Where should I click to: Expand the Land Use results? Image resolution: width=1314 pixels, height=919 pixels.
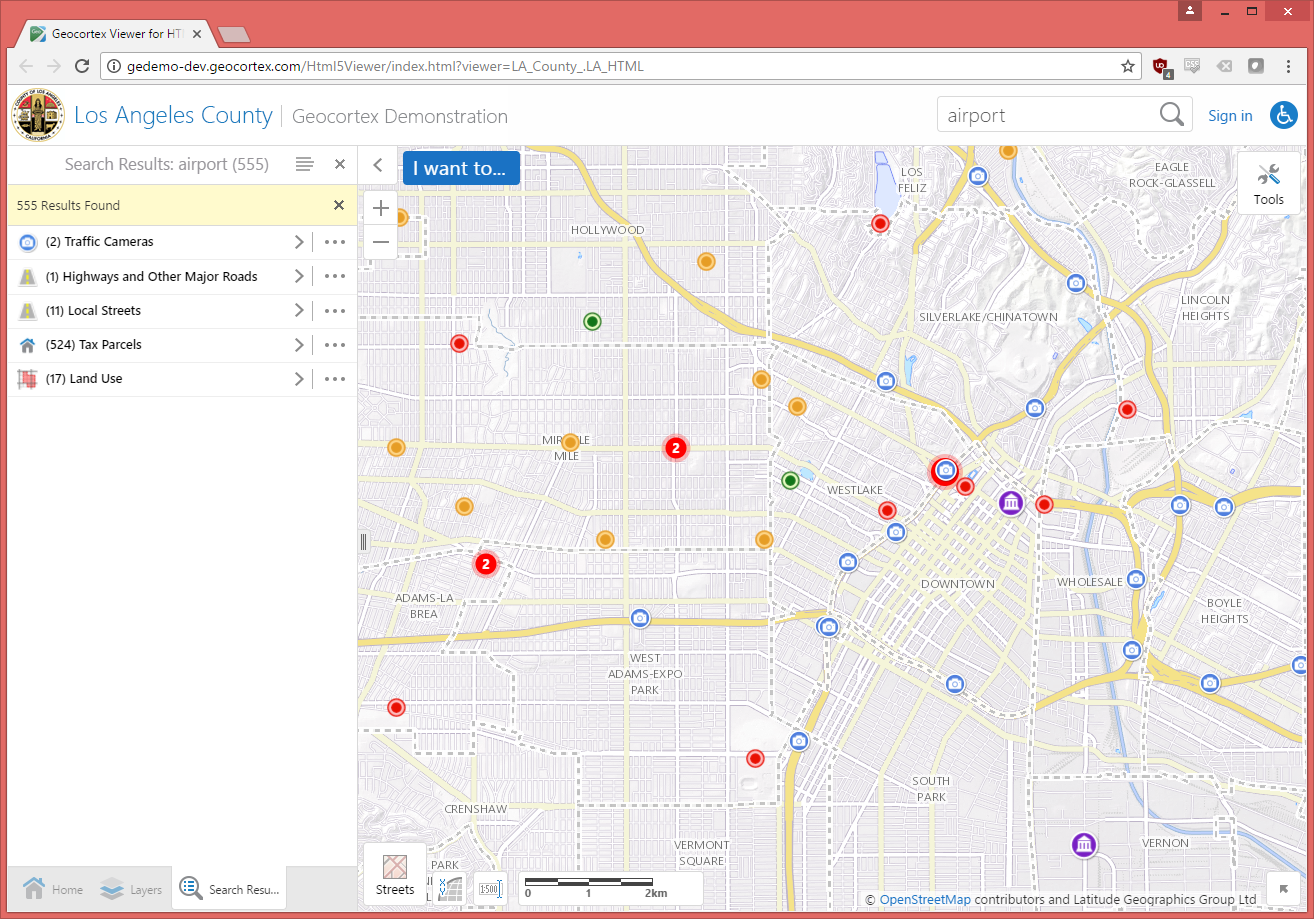click(298, 378)
